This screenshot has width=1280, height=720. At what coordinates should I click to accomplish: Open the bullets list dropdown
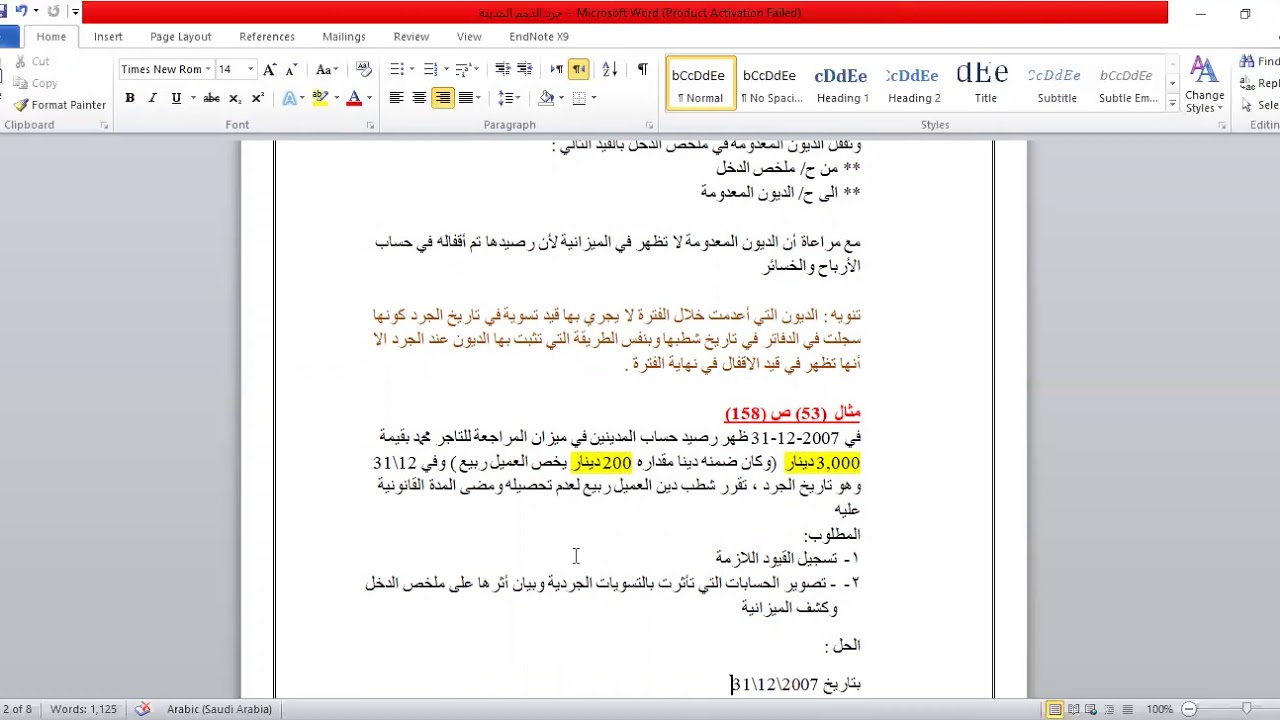pyautogui.click(x=410, y=69)
